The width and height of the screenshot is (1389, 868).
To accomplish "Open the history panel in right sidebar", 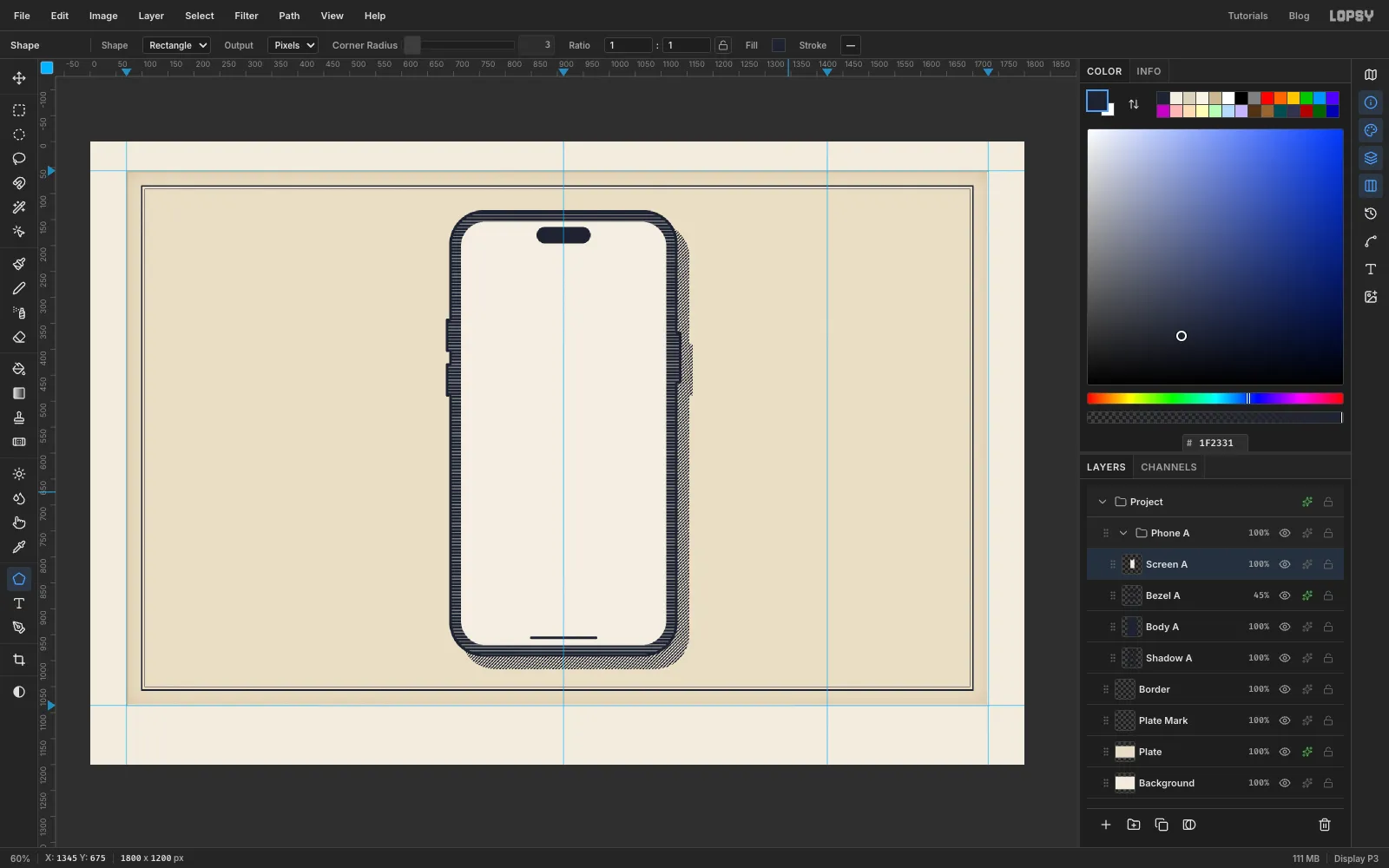I will click(x=1371, y=214).
